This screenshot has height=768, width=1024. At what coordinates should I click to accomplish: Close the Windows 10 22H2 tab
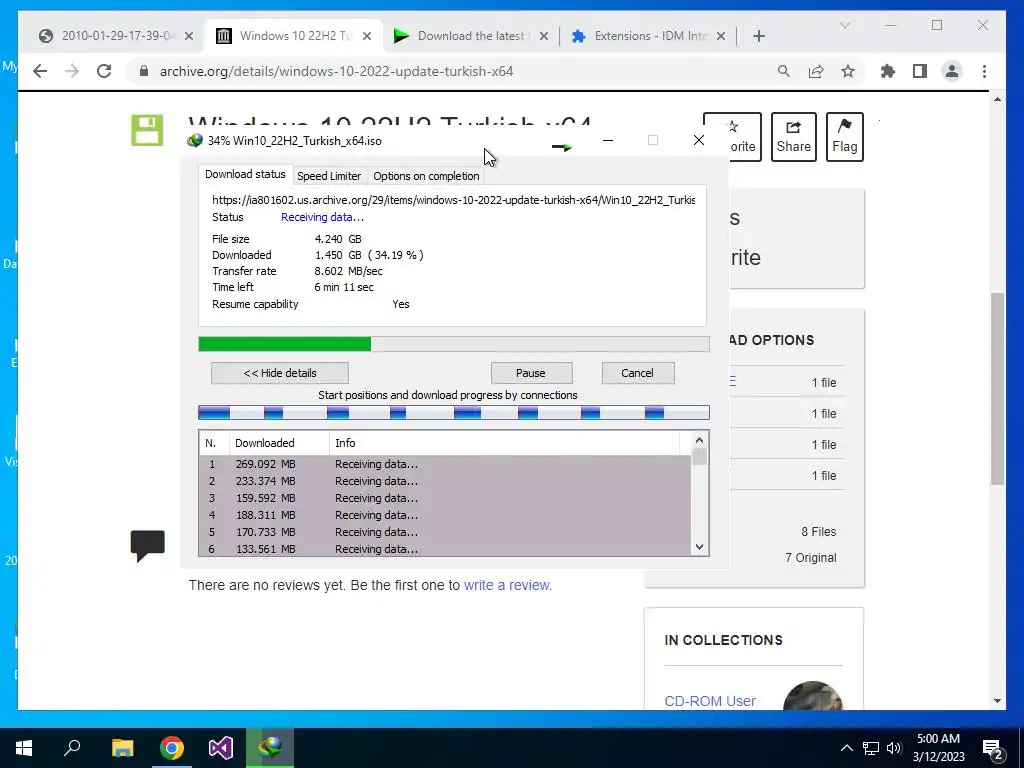[367, 36]
